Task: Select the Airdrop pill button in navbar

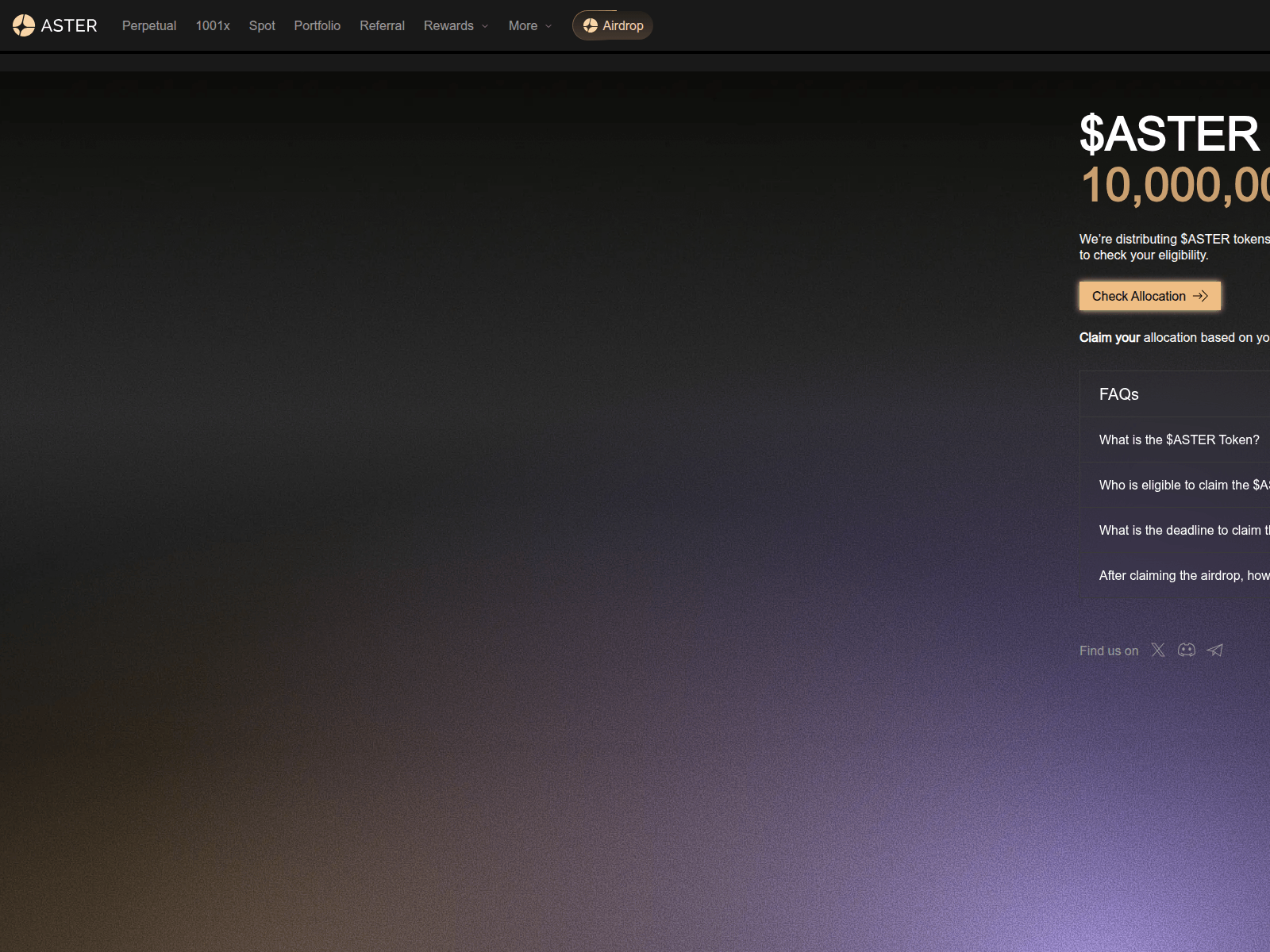Action: pyautogui.click(x=613, y=25)
